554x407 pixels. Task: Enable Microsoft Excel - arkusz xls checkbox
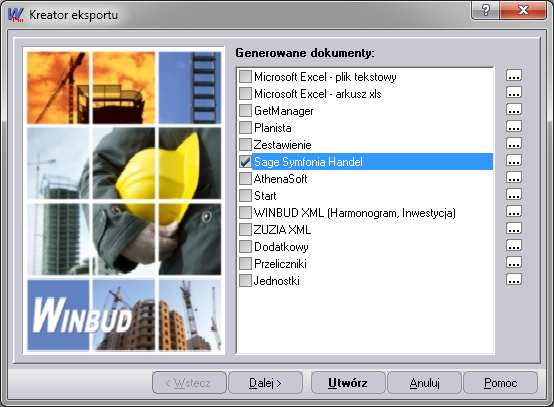click(245, 94)
